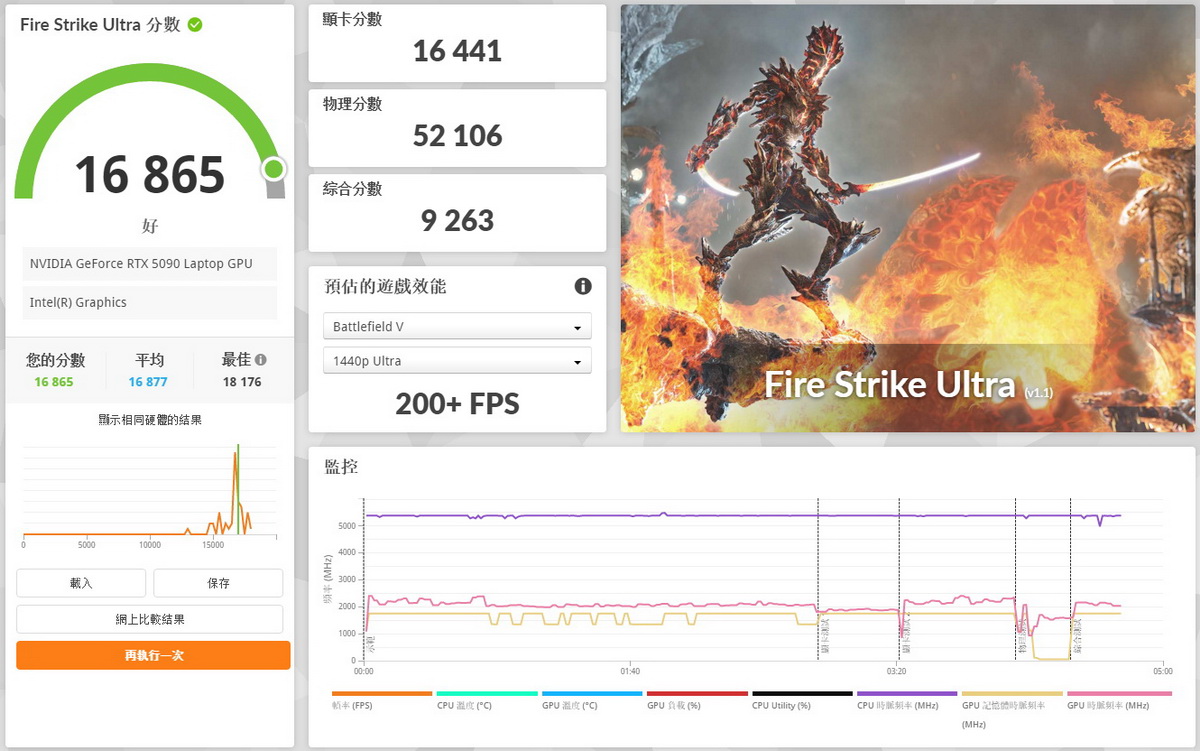1200x751 pixels.
Task: Click the 載入 button
Action: click(x=81, y=583)
